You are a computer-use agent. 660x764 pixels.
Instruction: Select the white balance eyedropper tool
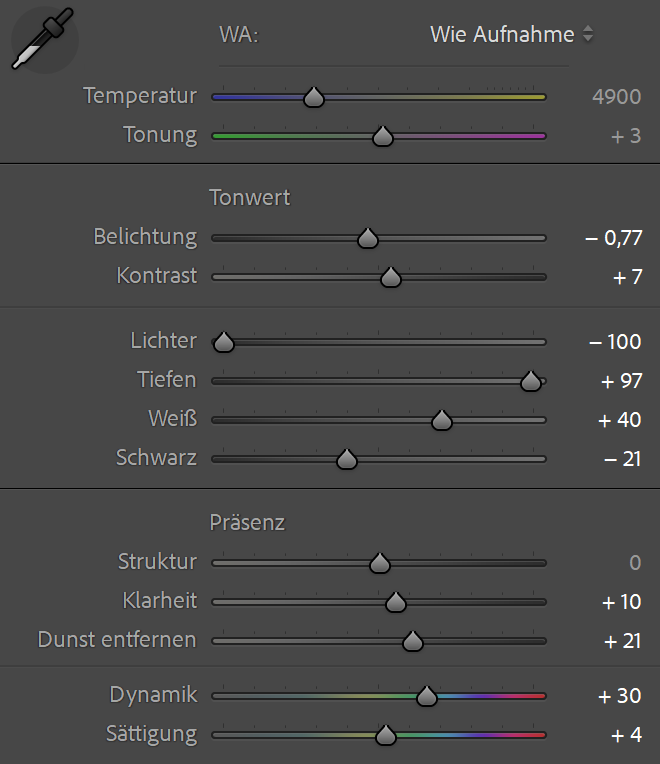[x=42, y=40]
